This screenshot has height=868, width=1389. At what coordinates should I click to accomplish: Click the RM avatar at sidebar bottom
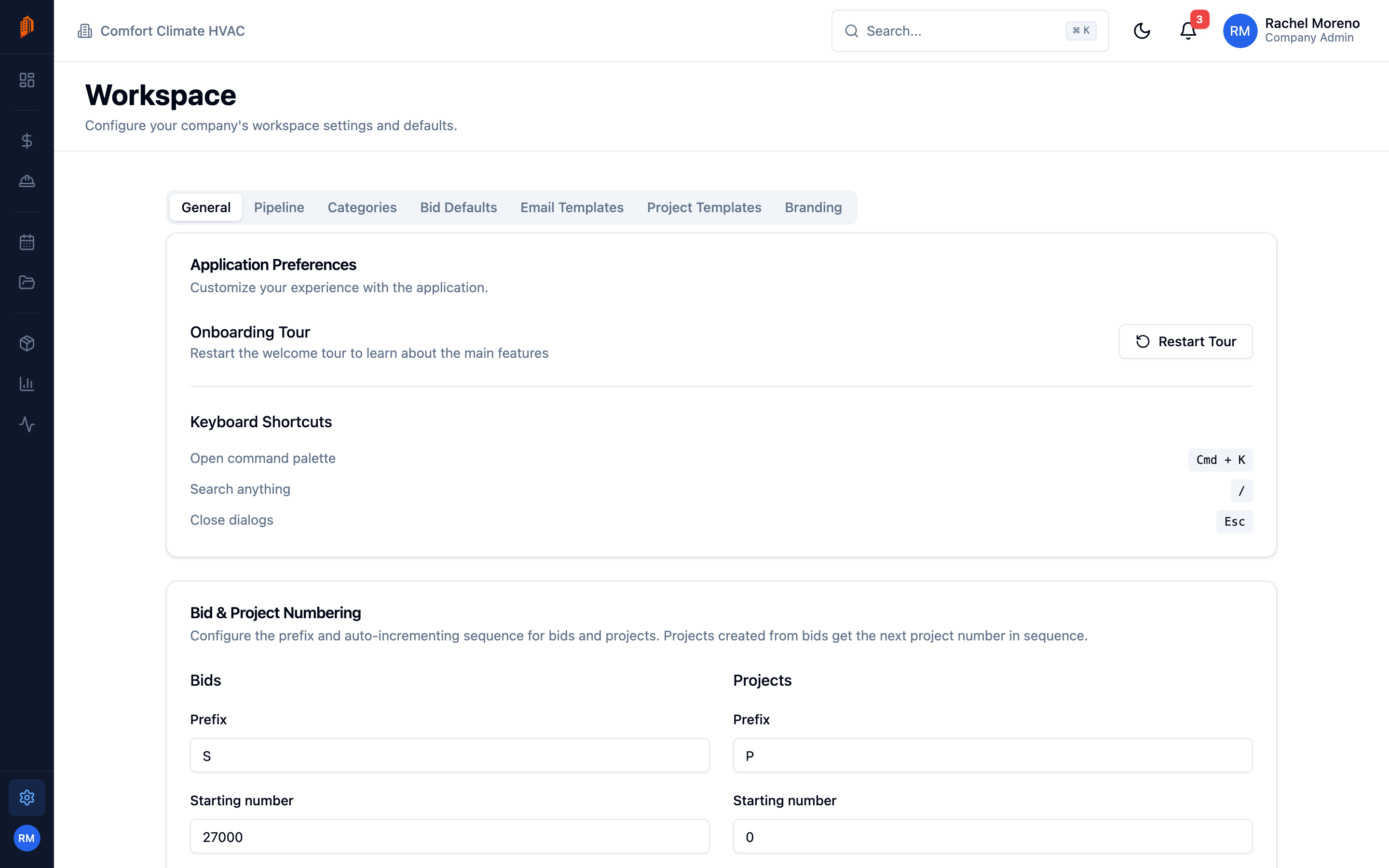[27, 838]
